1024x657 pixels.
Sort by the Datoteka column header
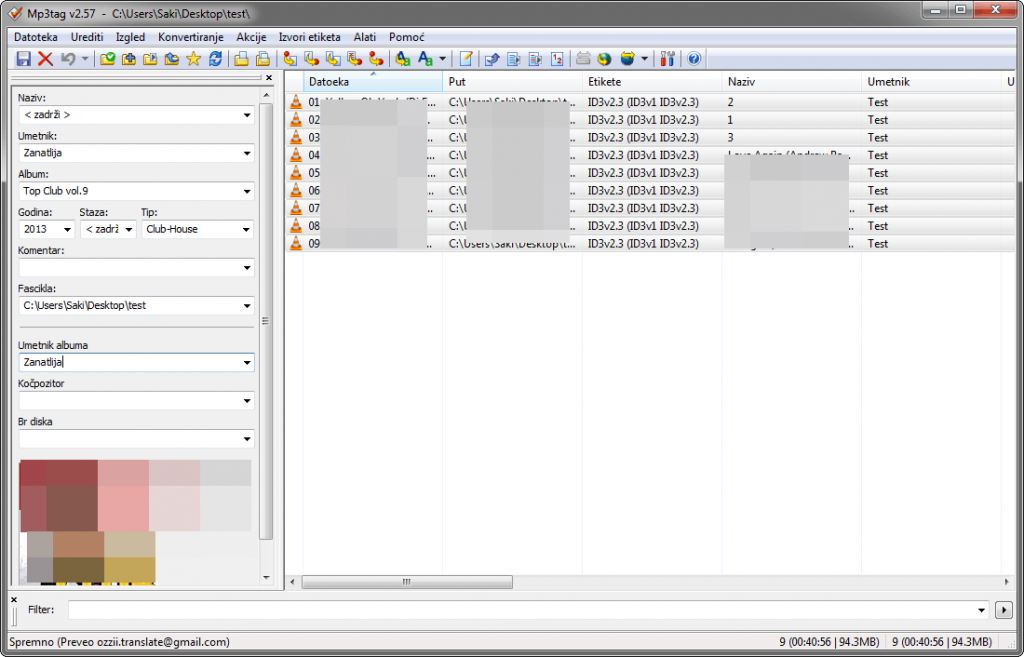click(x=373, y=82)
